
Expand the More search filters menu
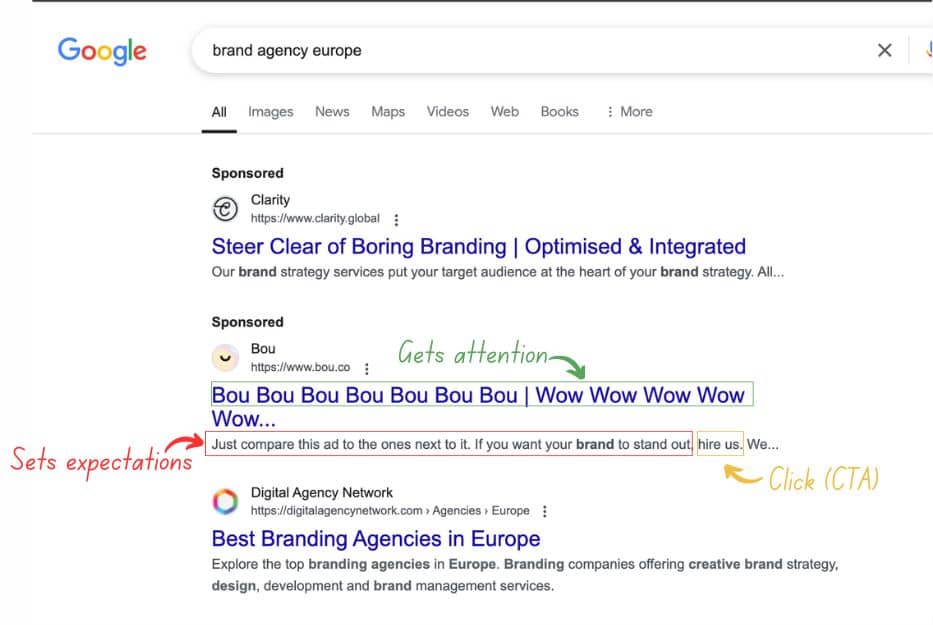(x=629, y=112)
